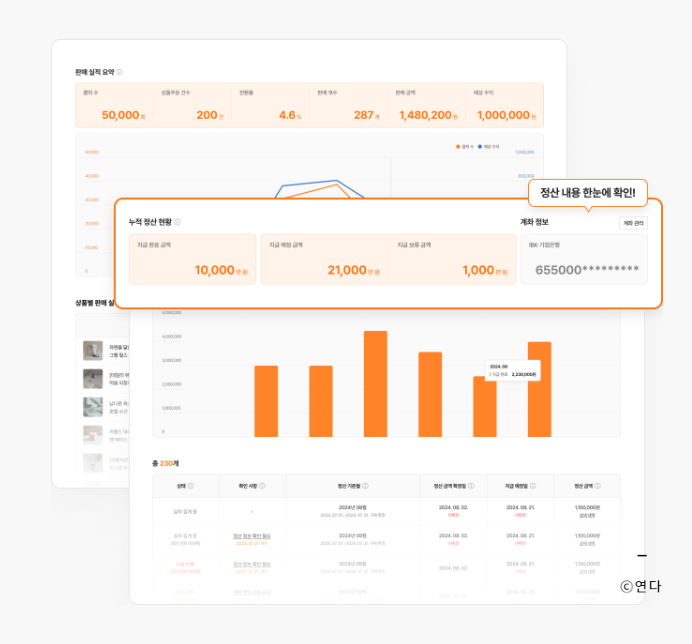Viewport: 692px width, 644px height.
Task: Click info icon beside 누적 정산 현황 heading
Action: (177, 222)
